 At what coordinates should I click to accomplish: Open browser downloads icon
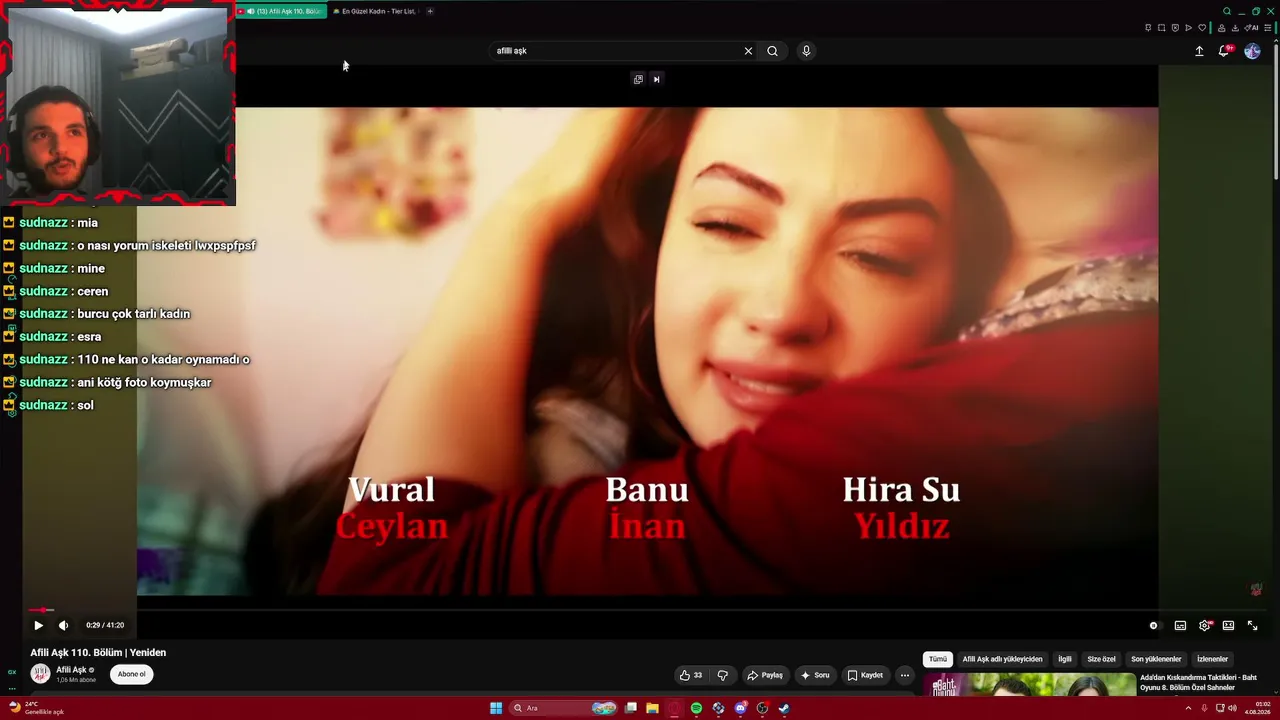(1235, 28)
